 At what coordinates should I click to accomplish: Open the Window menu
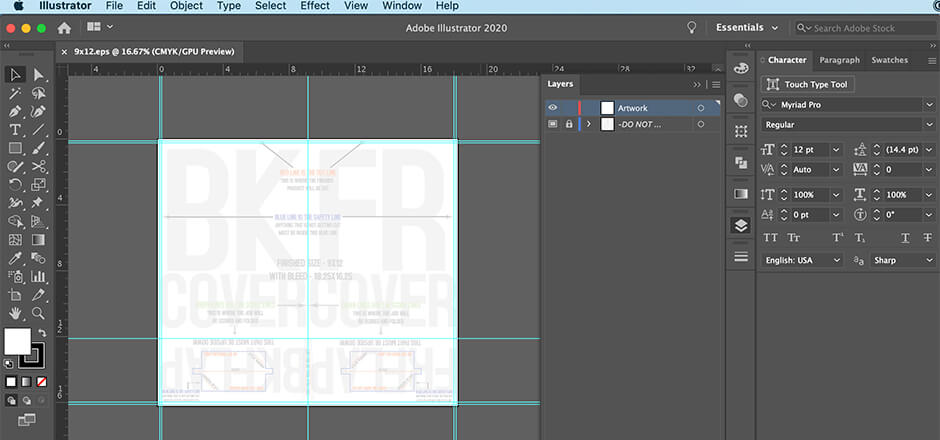(x=401, y=6)
